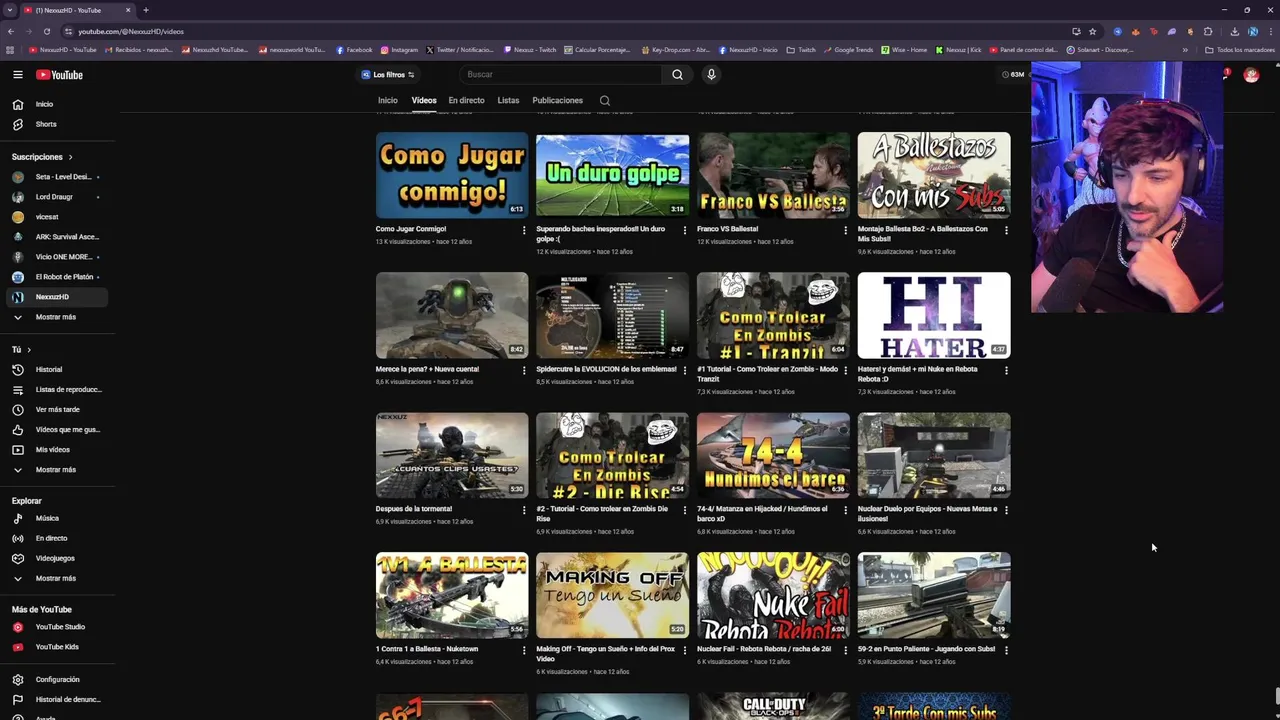1280x720 pixels.
Task: Play the 74-4 Hundimos el barco thumbnail
Action: pos(773,455)
